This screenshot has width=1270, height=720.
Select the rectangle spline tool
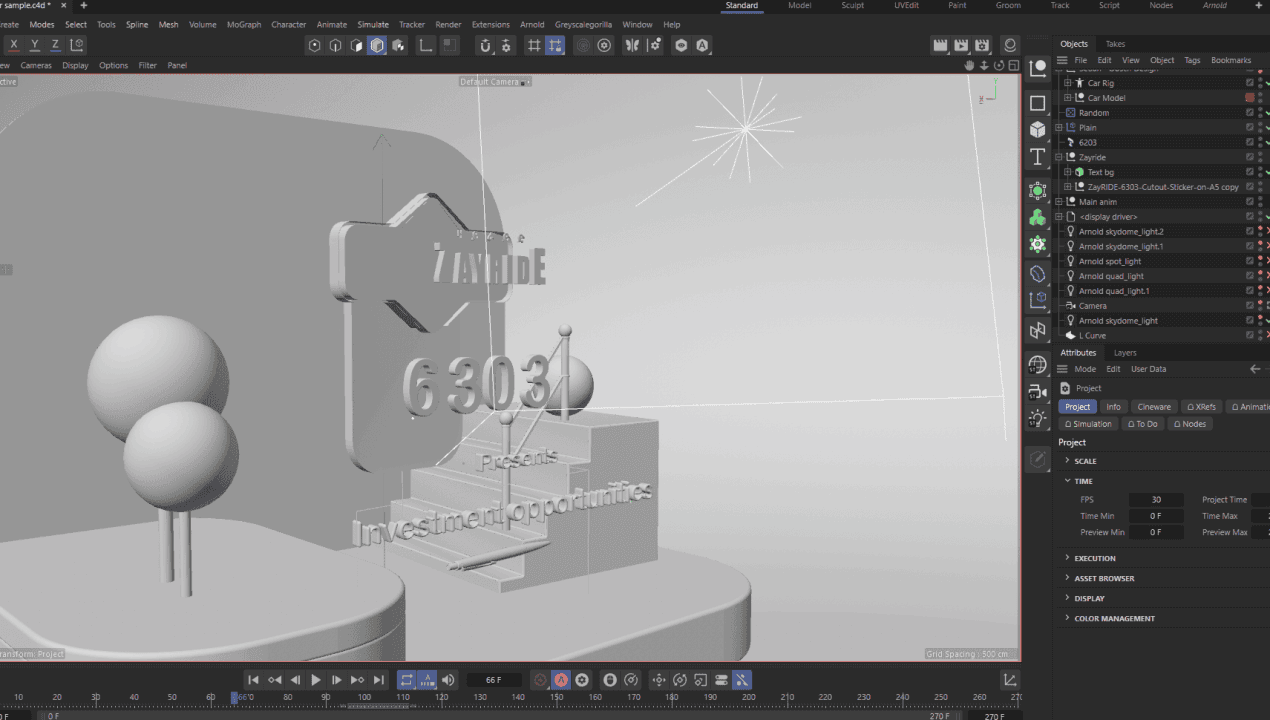[1038, 103]
